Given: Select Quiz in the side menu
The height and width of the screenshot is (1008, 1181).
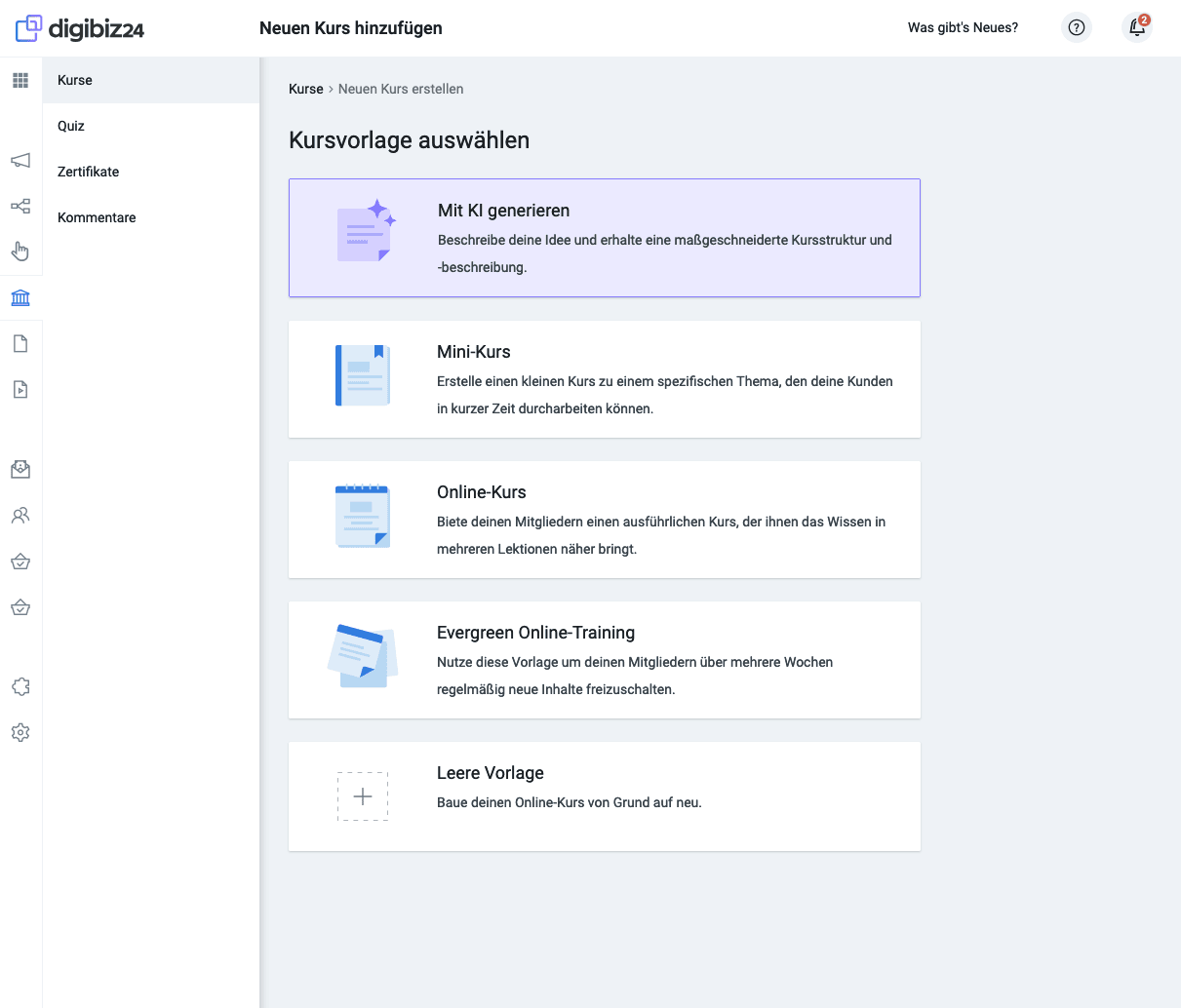Looking at the screenshot, I should (x=71, y=126).
